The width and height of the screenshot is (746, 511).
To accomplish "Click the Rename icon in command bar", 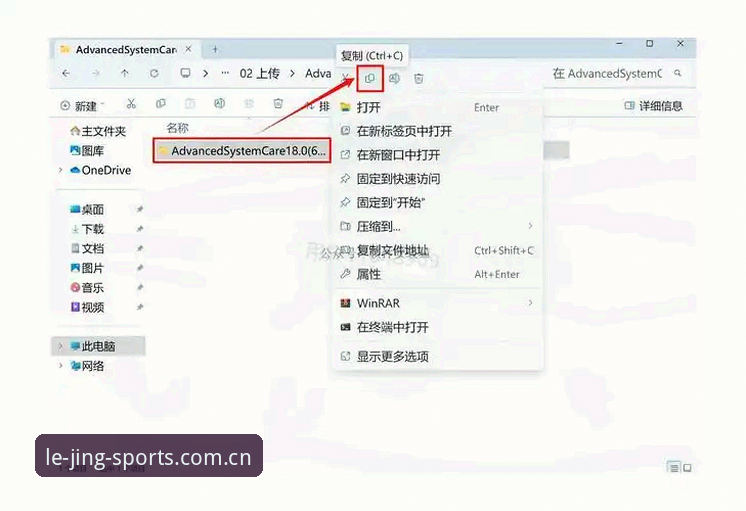I will pos(219,103).
